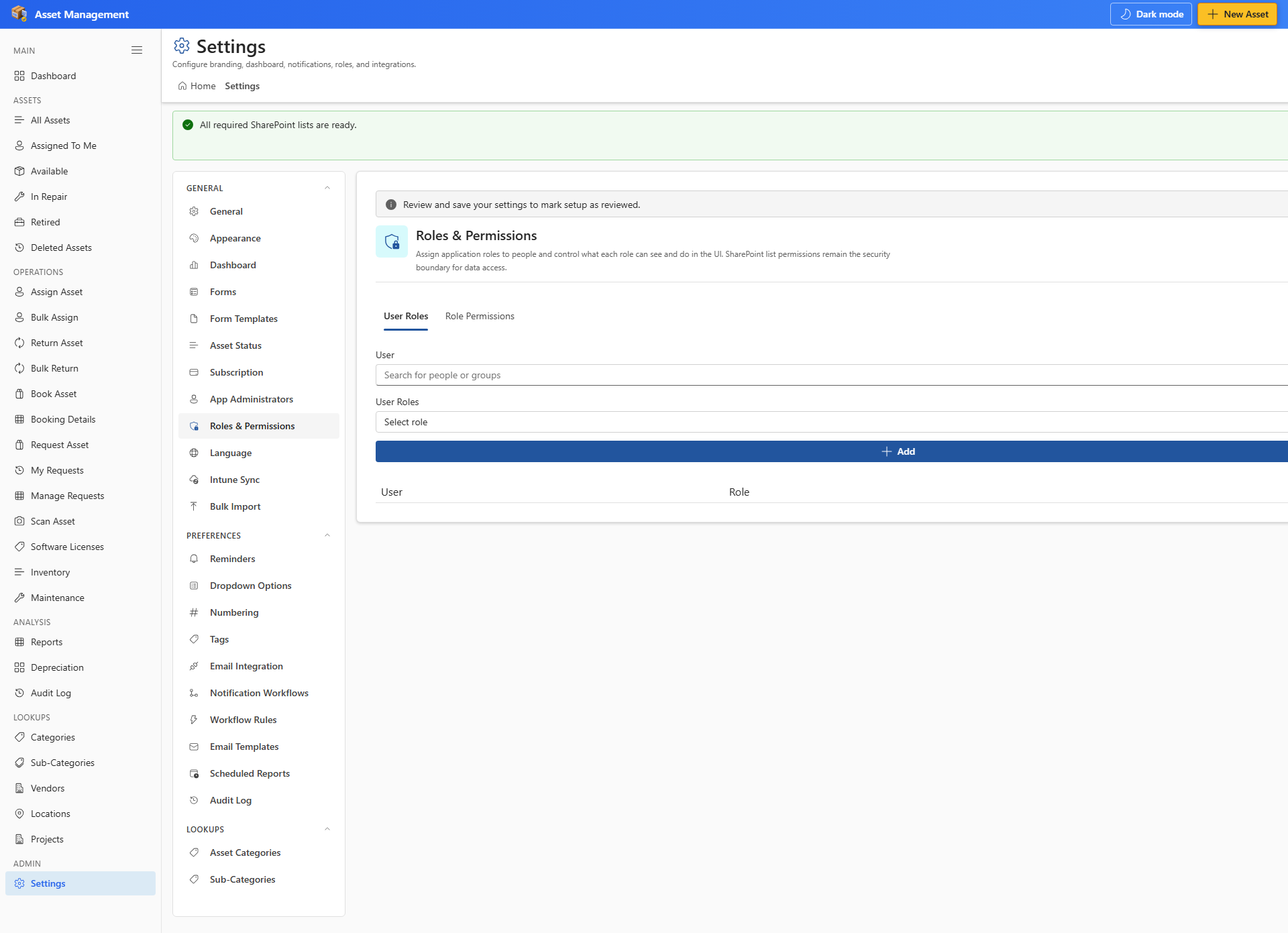This screenshot has height=933, width=1288.
Task: Click the Bulk Import upload arrow icon
Action: 194,506
